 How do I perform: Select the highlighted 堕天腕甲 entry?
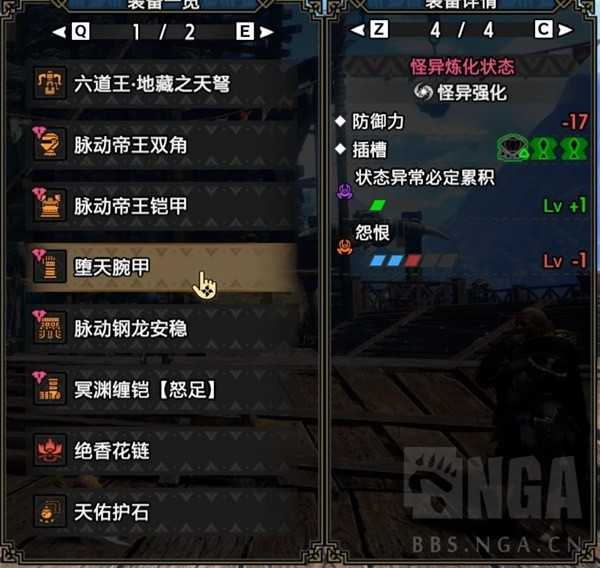[x=162, y=267]
